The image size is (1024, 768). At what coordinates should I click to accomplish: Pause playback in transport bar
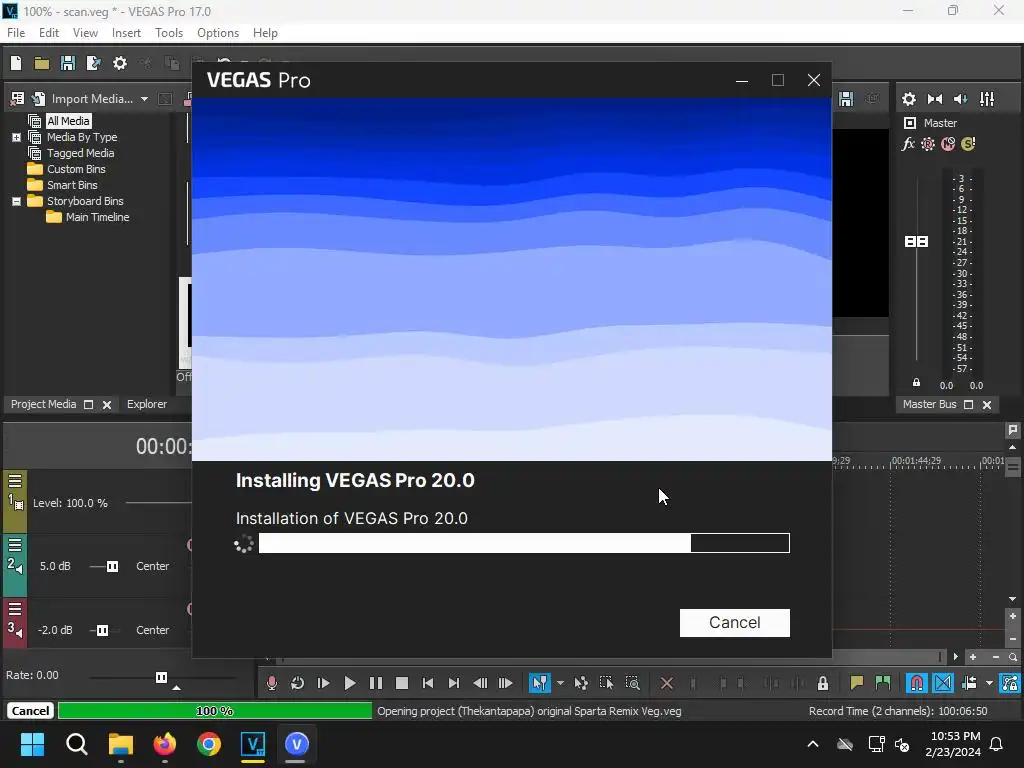pyautogui.click(x=376, y=683)
